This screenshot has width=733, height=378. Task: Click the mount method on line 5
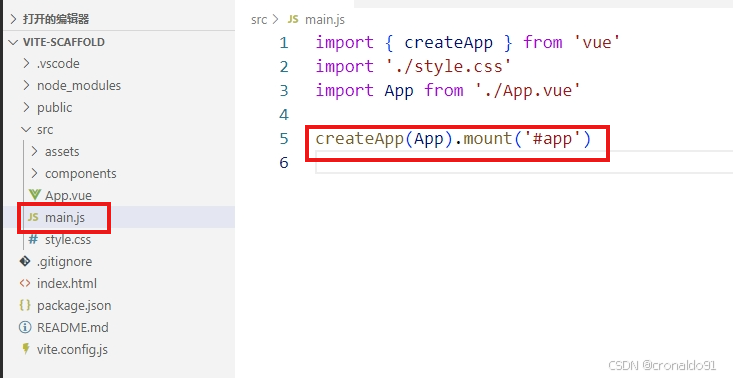coord(488,139)
